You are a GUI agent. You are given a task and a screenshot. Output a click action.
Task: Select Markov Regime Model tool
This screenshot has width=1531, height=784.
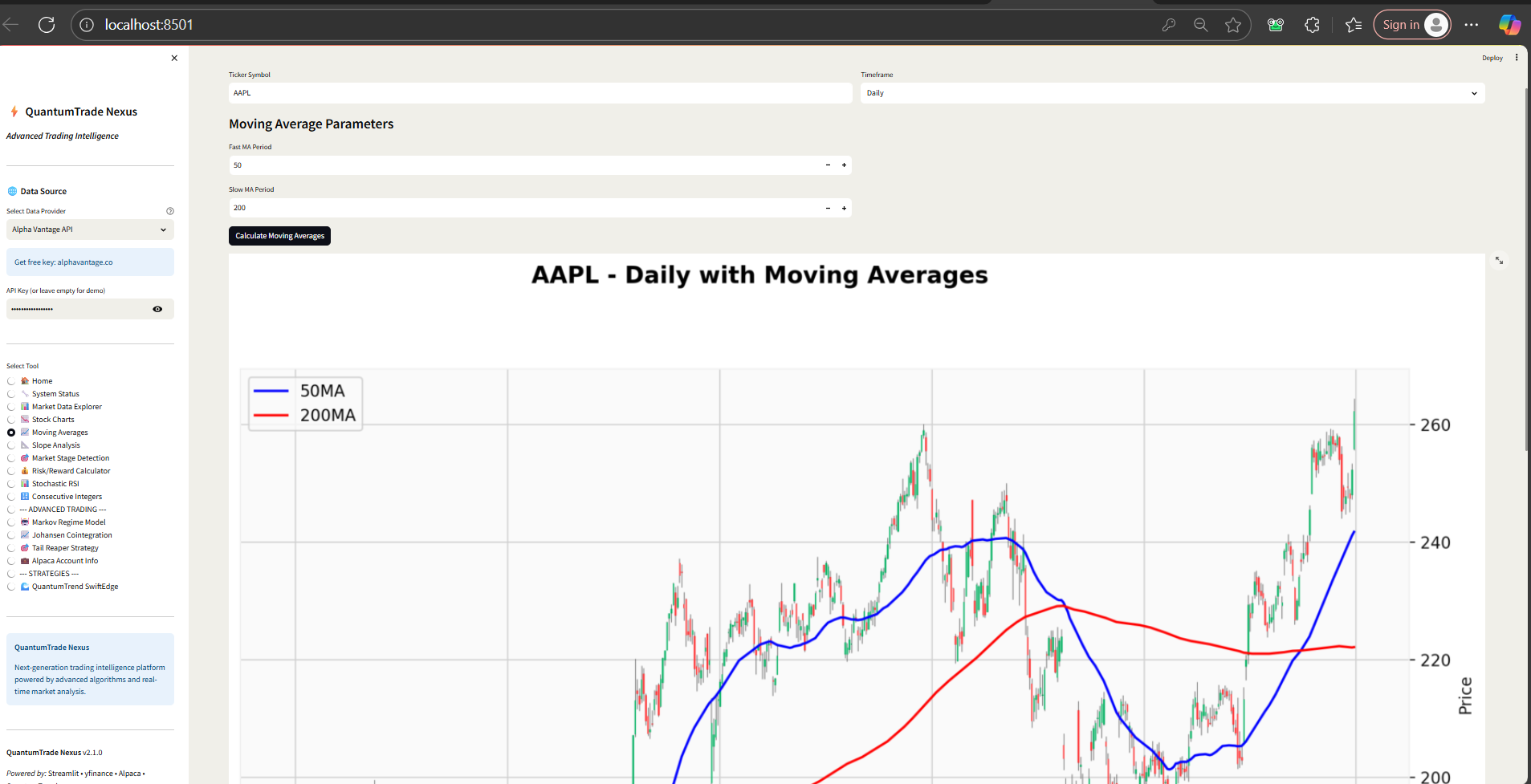click(x=11, y=522)
